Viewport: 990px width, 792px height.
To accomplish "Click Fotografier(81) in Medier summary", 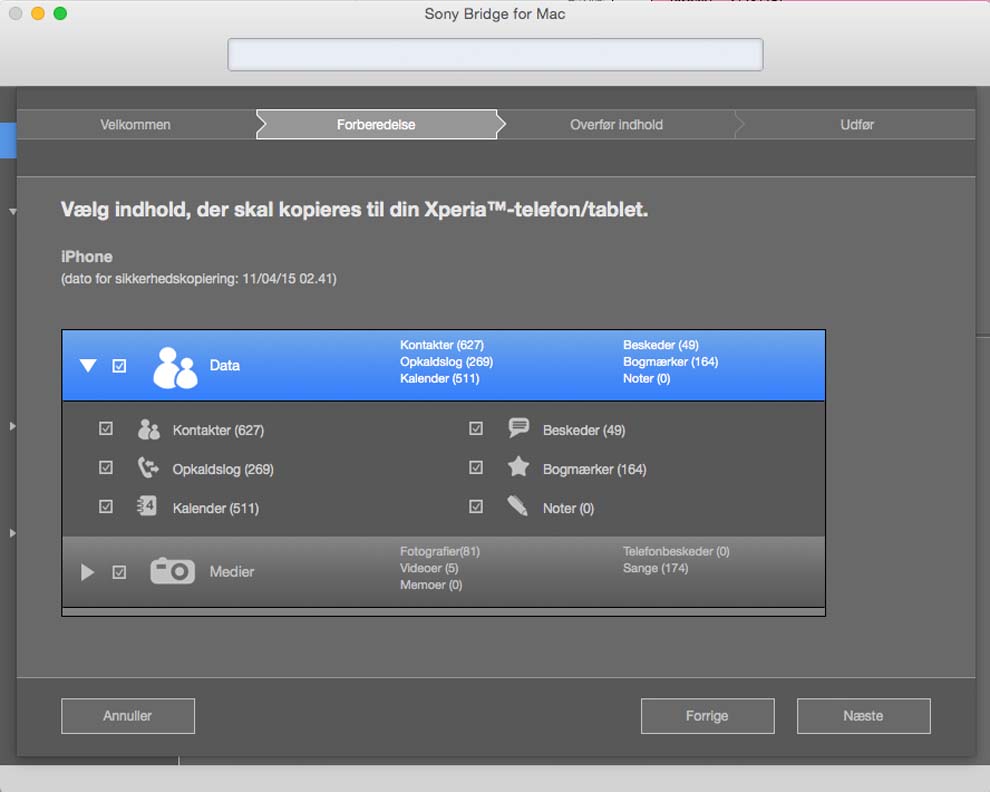I will tap(440, 551).
